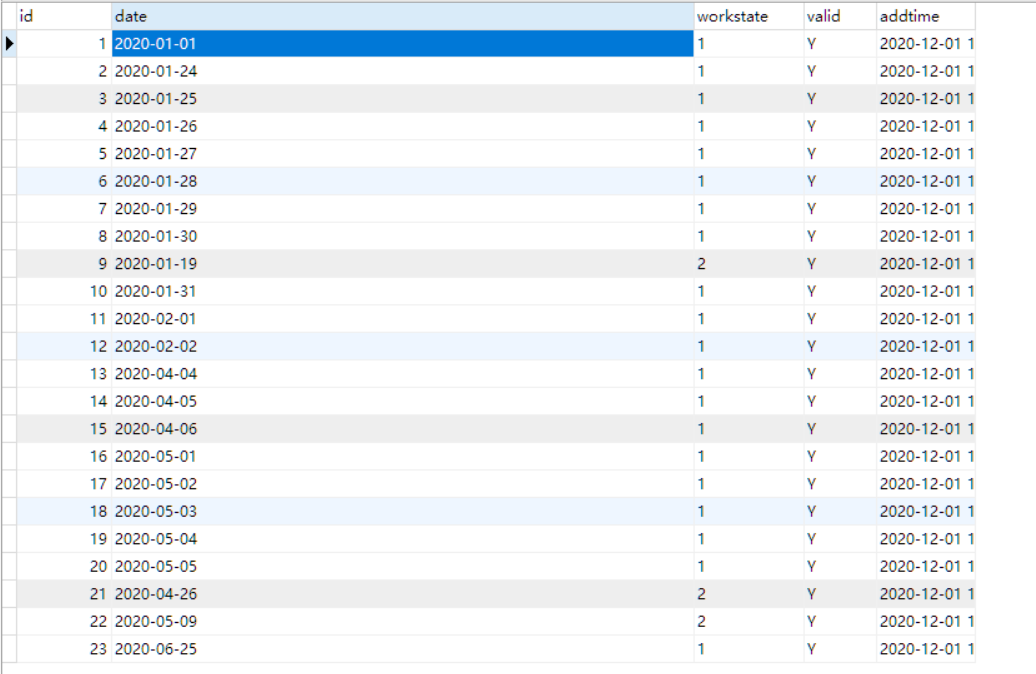Image resolution: width=1036 pixels, height=674 pixels.
Task: Click date cell 2020-01-19
Action: click(x=402, y=264)
